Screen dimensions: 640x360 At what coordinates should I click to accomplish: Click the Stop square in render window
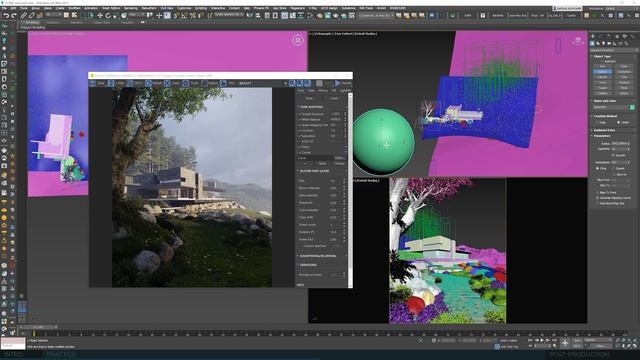(319, 83)
